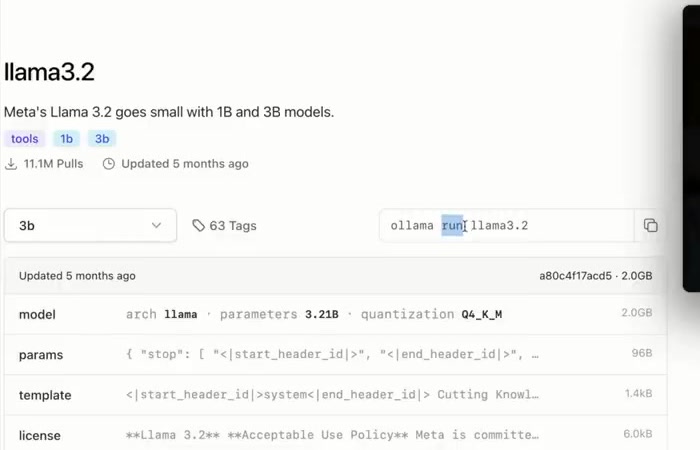Choose the 1b size badge
Image resolution: width=700 pixels, height=450 pixels.
[x=66, y=139]
